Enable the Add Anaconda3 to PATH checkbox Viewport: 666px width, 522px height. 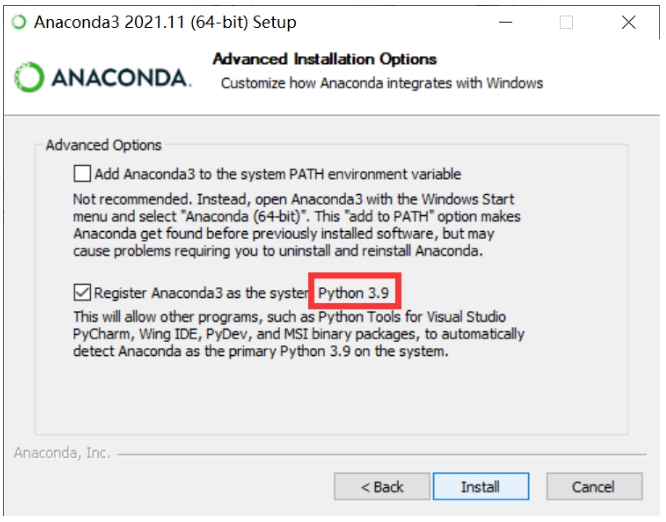point(82,172)
